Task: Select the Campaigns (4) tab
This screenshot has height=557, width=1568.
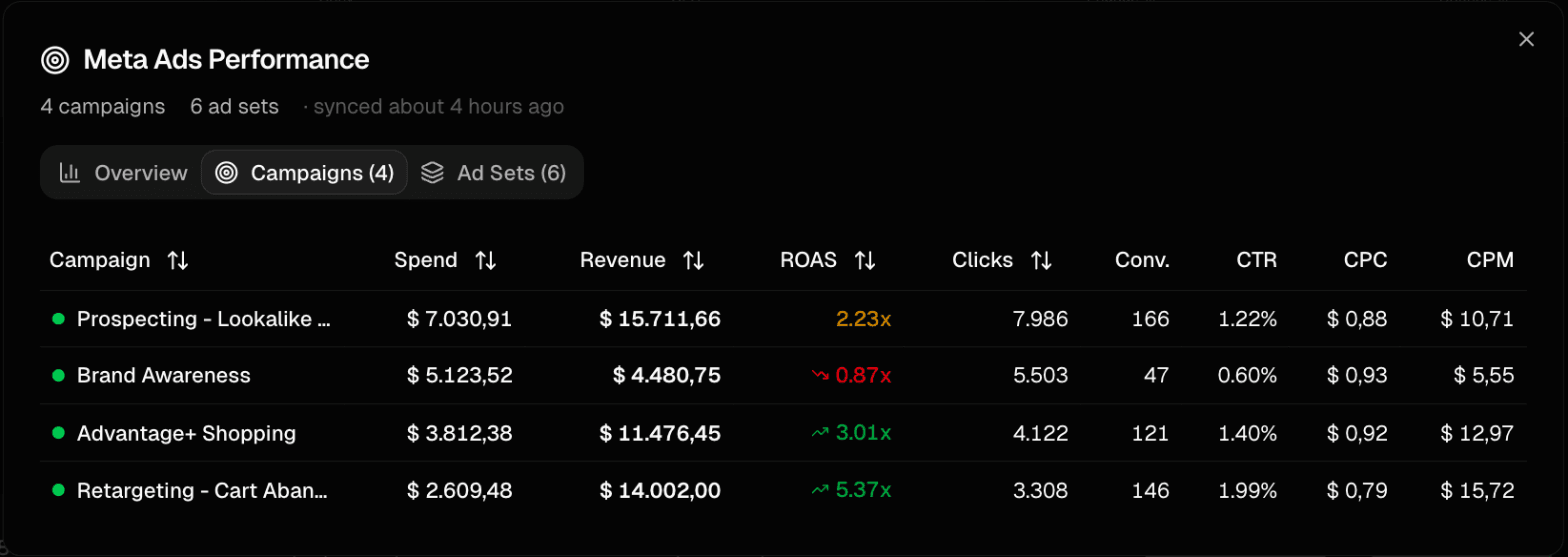Action: pyautogui.click(x=304, y=173)
